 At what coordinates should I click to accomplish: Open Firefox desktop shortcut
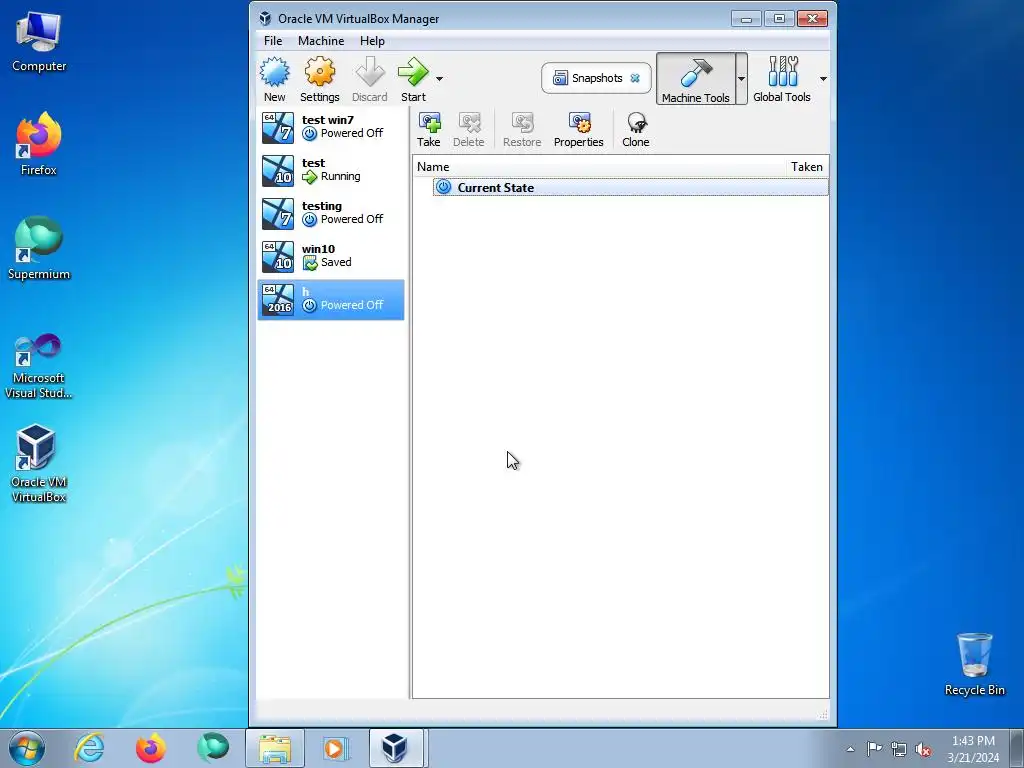pos(39,144)
